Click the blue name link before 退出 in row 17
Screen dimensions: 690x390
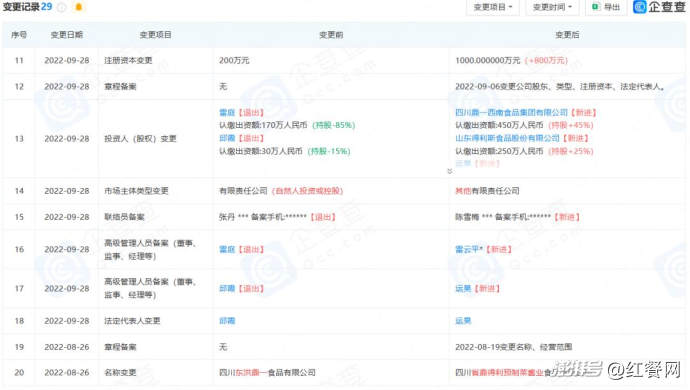point(227,289)
